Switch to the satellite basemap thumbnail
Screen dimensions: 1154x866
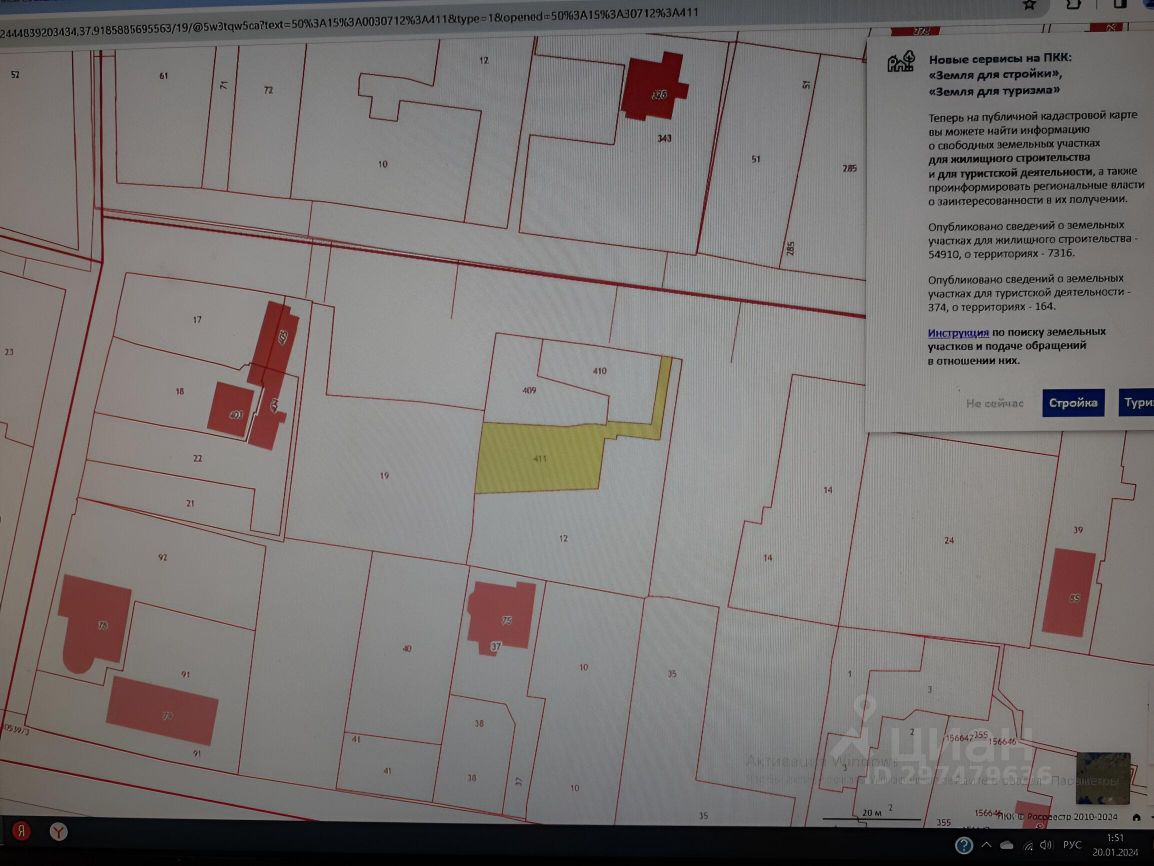(1102, 778)
